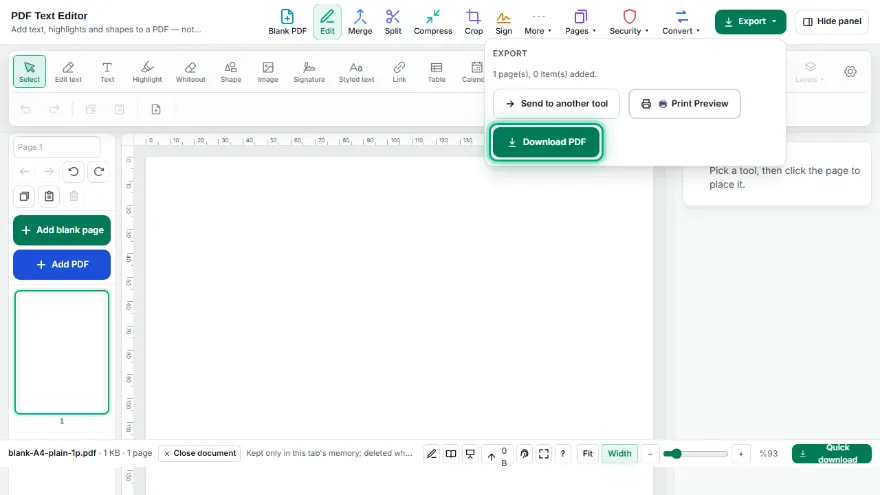Click the blue Add PDF button
This screenshot has height=495, width=880.
click(x=62, y=264)
